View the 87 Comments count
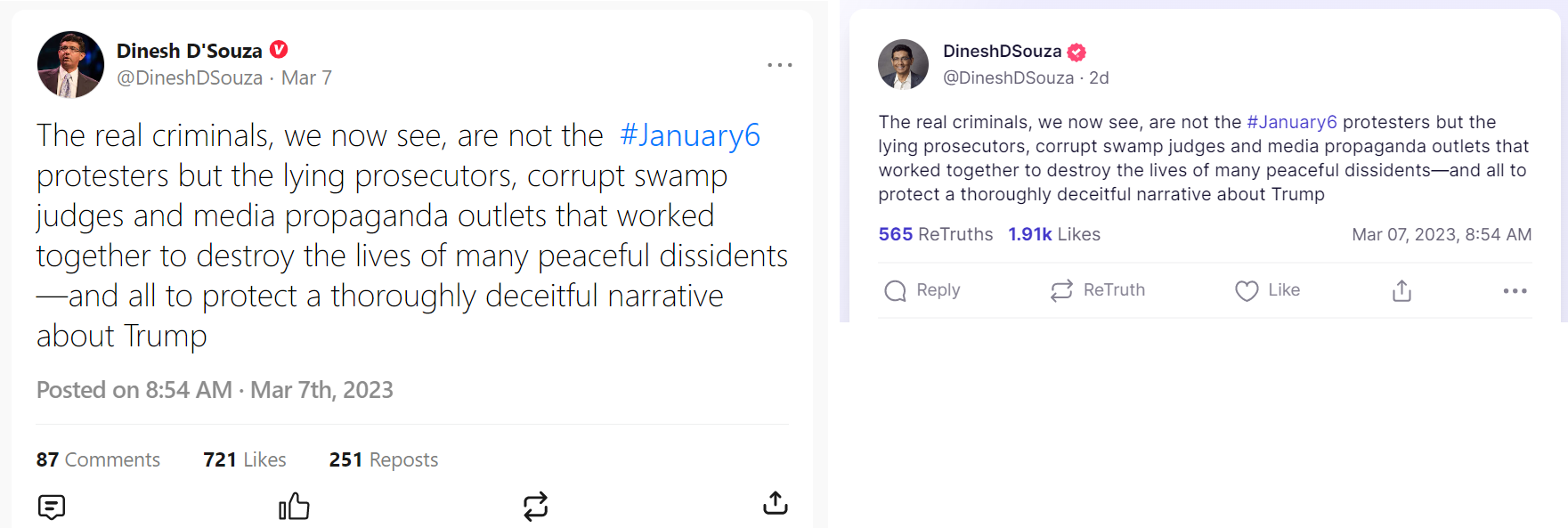The image size is (1568, 528). (98, 459)
